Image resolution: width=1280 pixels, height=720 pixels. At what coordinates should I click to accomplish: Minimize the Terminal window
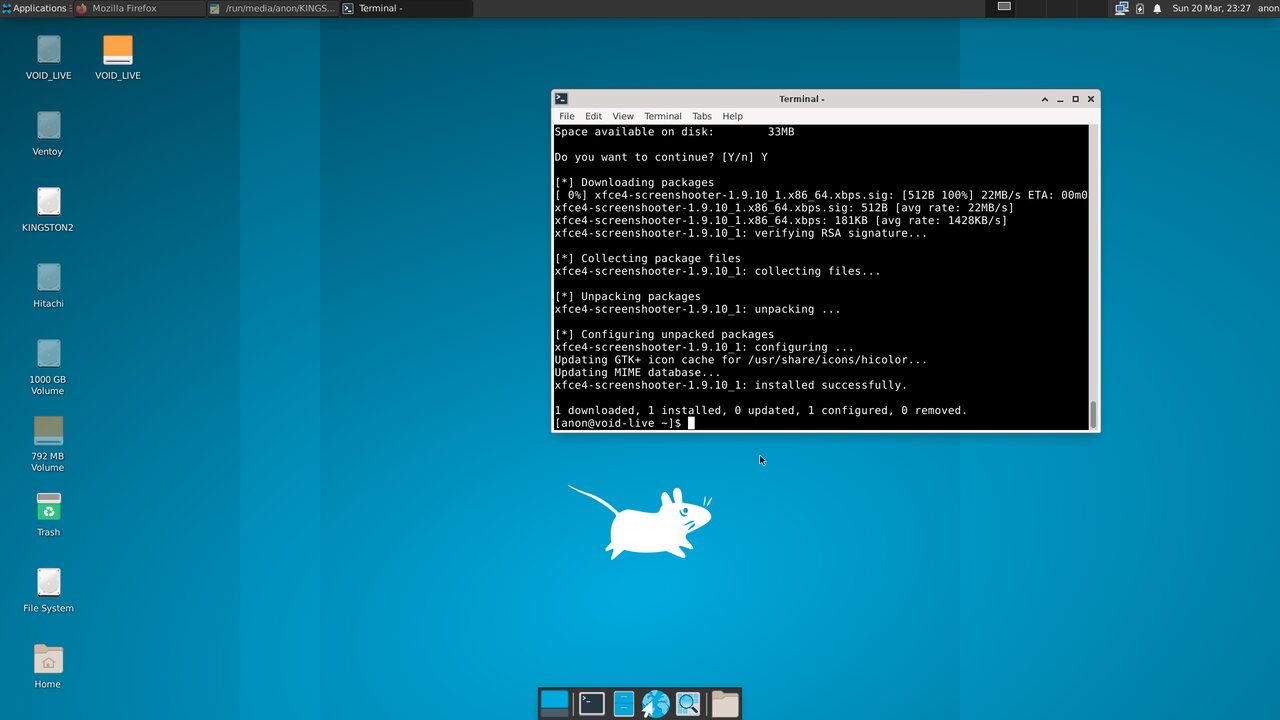pyautogui.click(x=1060, y=99)
